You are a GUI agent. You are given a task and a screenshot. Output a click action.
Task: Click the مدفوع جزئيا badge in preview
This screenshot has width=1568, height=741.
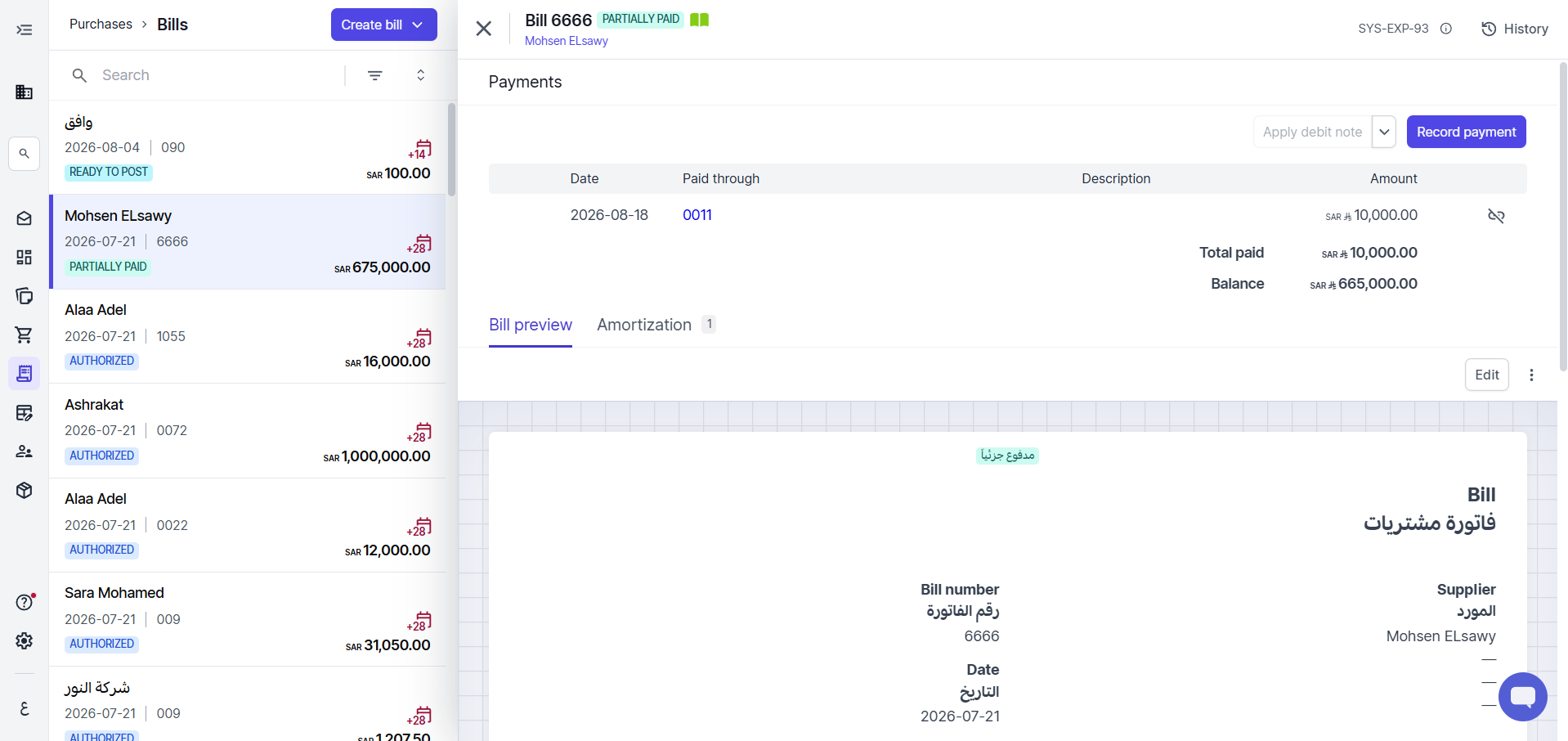click(x=1007, y=455)
